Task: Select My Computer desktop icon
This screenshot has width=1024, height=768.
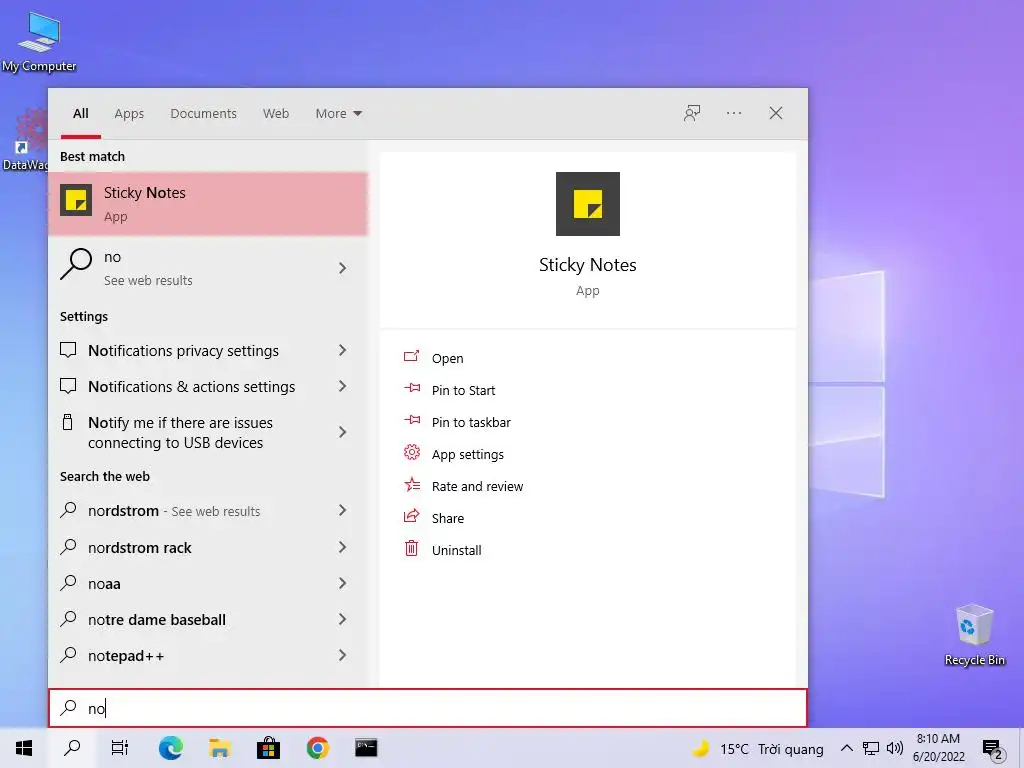Action: pos(39,41)
